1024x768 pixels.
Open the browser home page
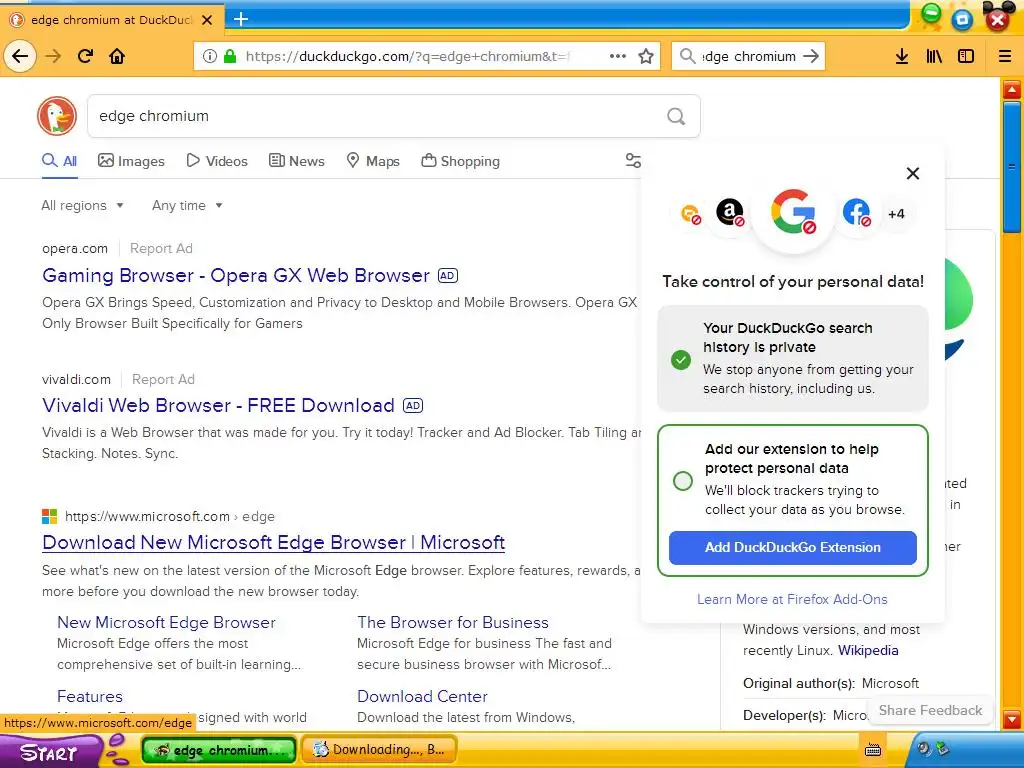(x=117, y=56)
